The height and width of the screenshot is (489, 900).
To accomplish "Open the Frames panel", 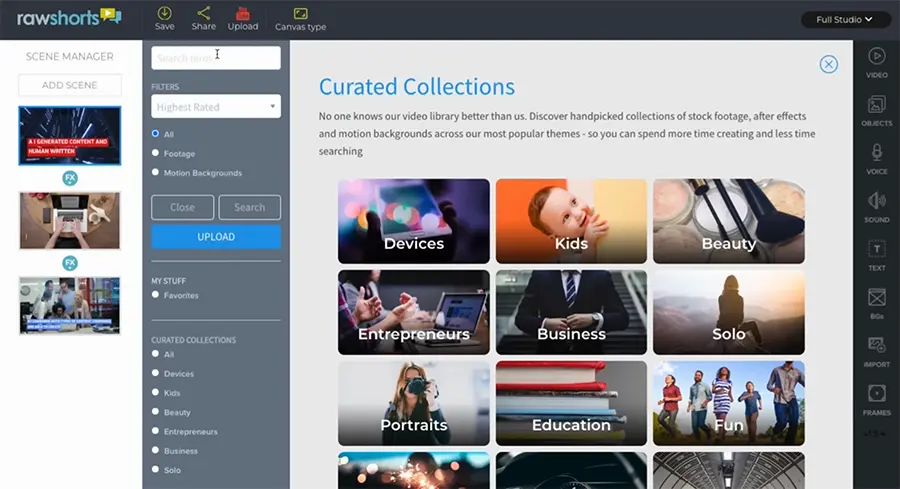I will coord(876,400).
